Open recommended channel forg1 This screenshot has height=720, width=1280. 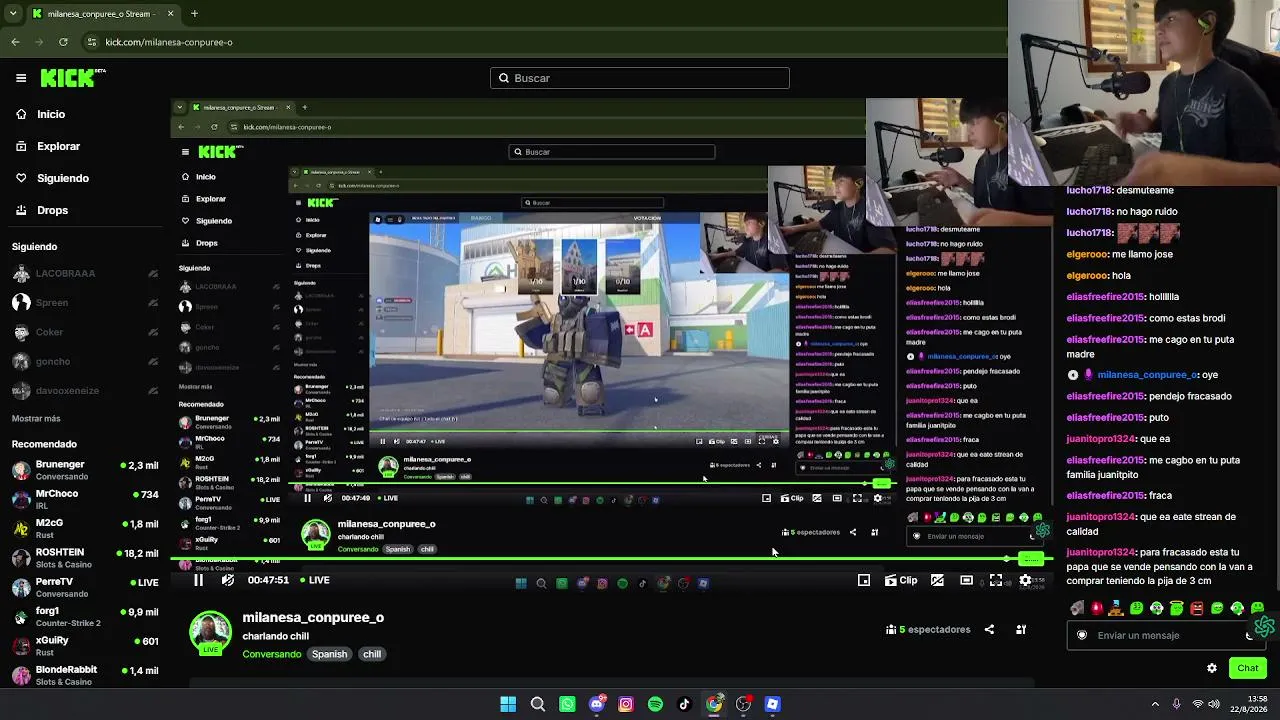84,616
